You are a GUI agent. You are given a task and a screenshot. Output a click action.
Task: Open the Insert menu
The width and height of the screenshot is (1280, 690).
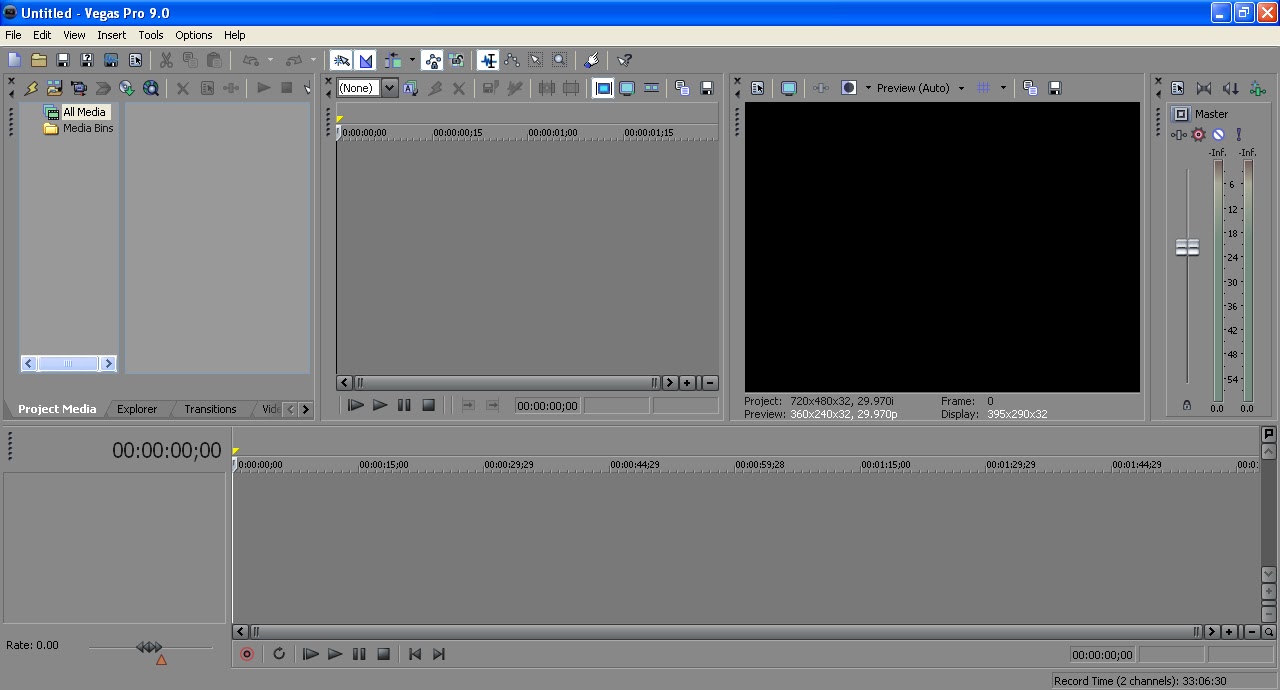[x=112, y=35]
